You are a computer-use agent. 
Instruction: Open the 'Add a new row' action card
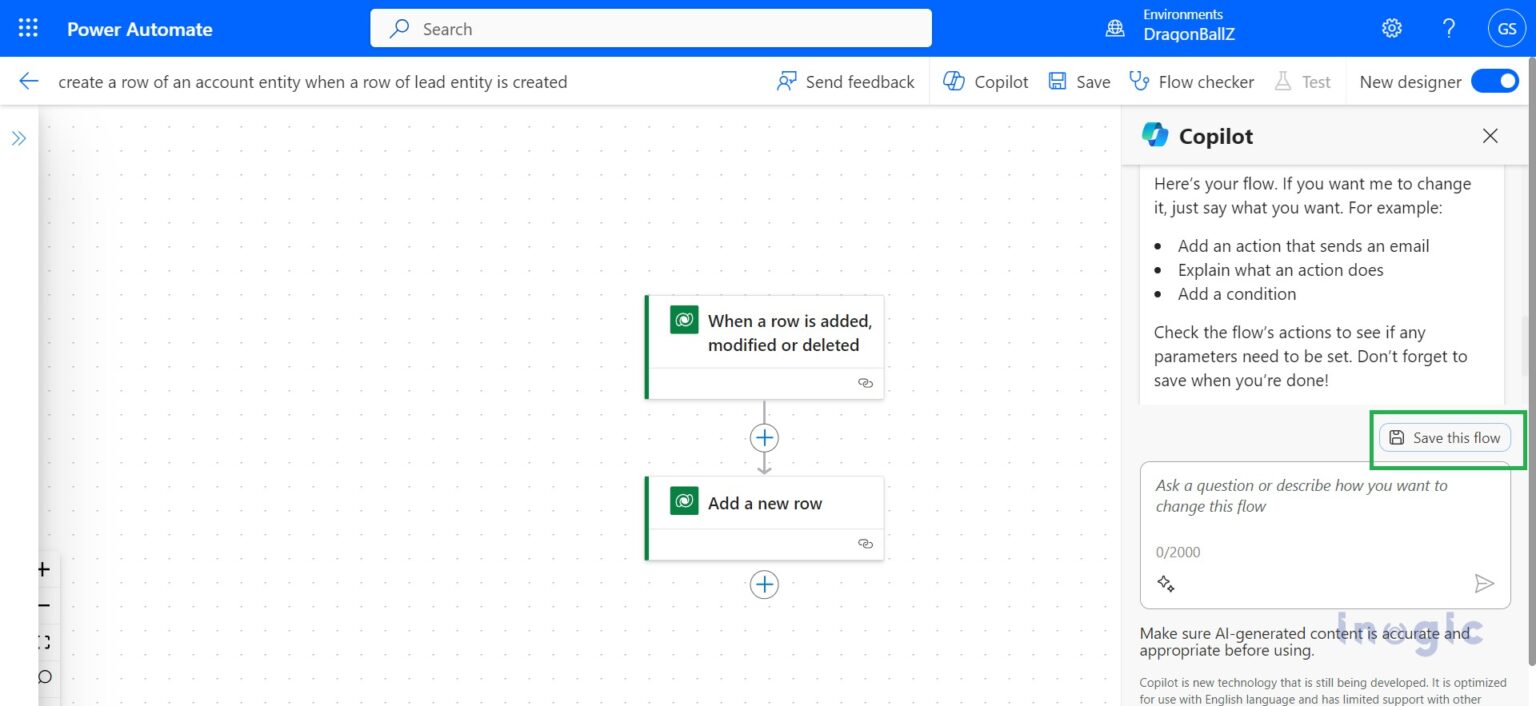pos(766,502)
